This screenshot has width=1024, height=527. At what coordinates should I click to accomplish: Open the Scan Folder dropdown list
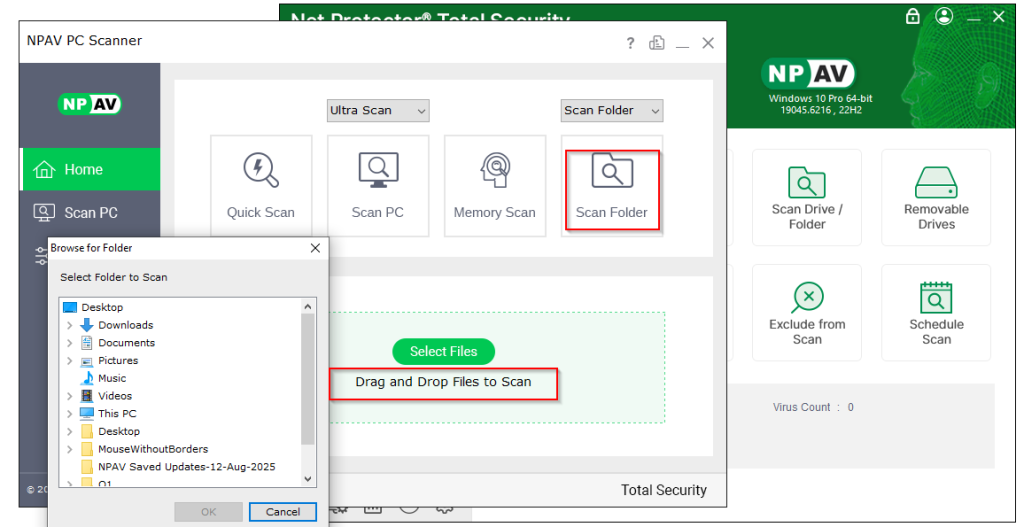coord(612,110)
